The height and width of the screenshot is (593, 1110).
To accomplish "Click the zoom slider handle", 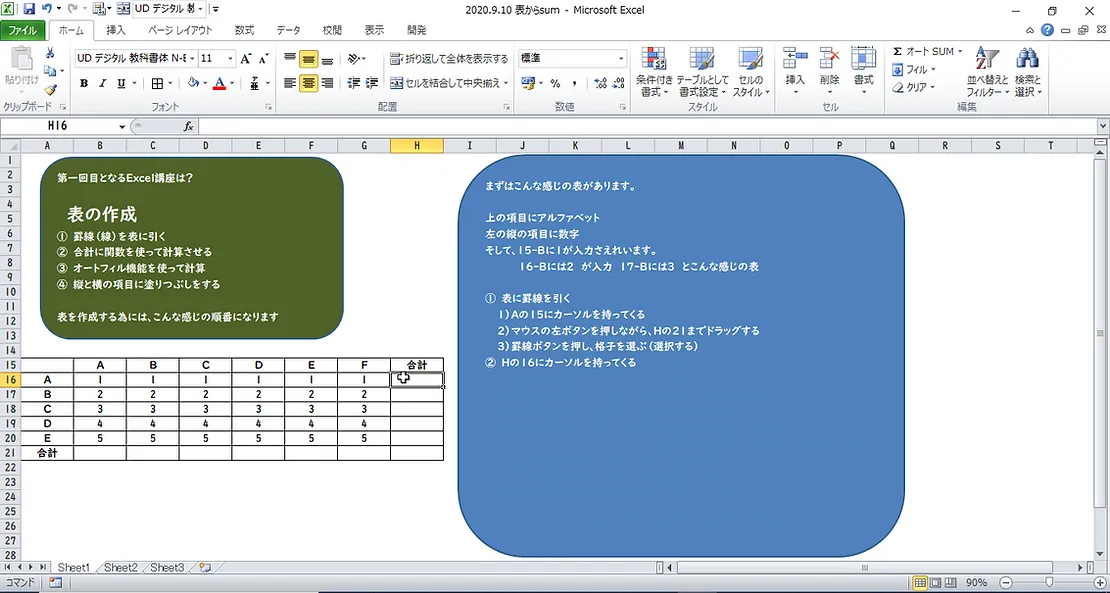I will point(1048,582).
